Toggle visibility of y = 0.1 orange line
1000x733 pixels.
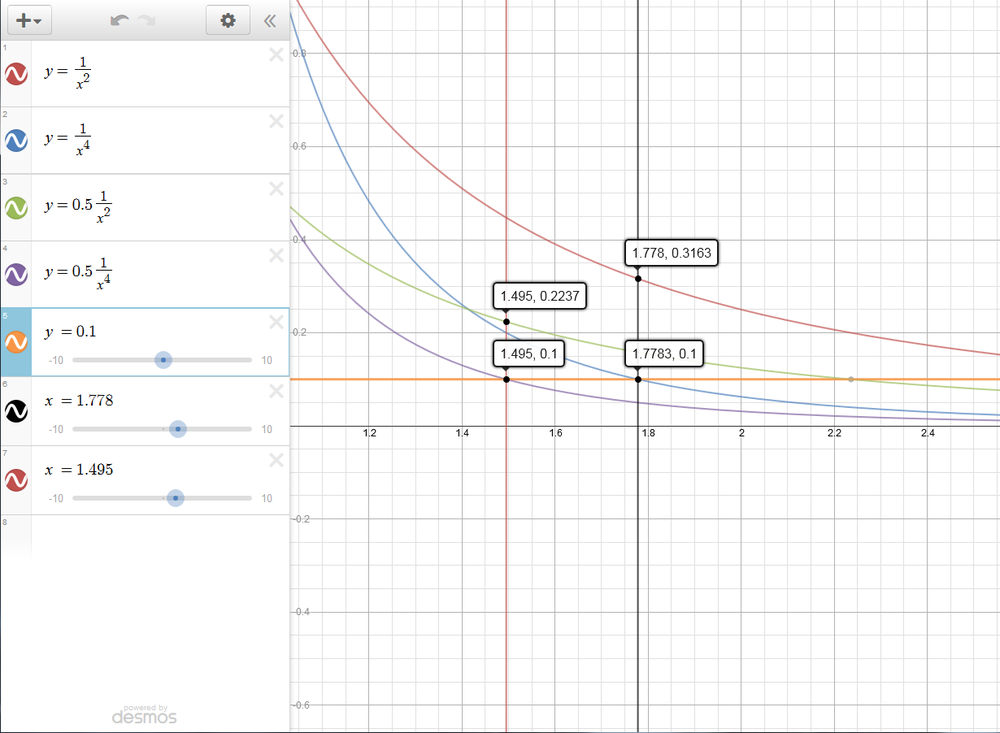(x=16, y=342)
